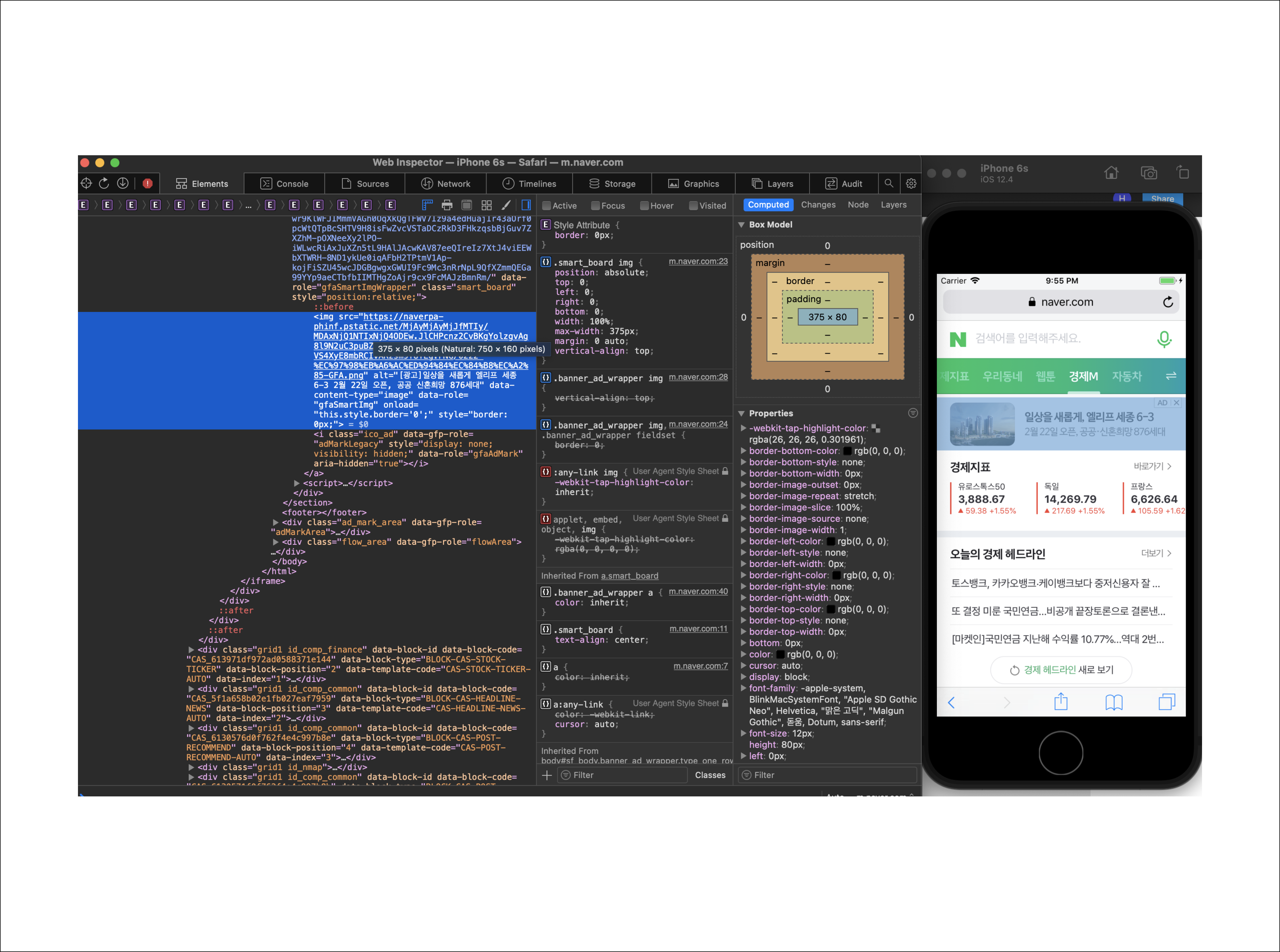Viewport: 1280px width, 952px height.
Task: Check the Visited pseudo-class checkbox
Action: pyautogui.click(x=694, y=206)
